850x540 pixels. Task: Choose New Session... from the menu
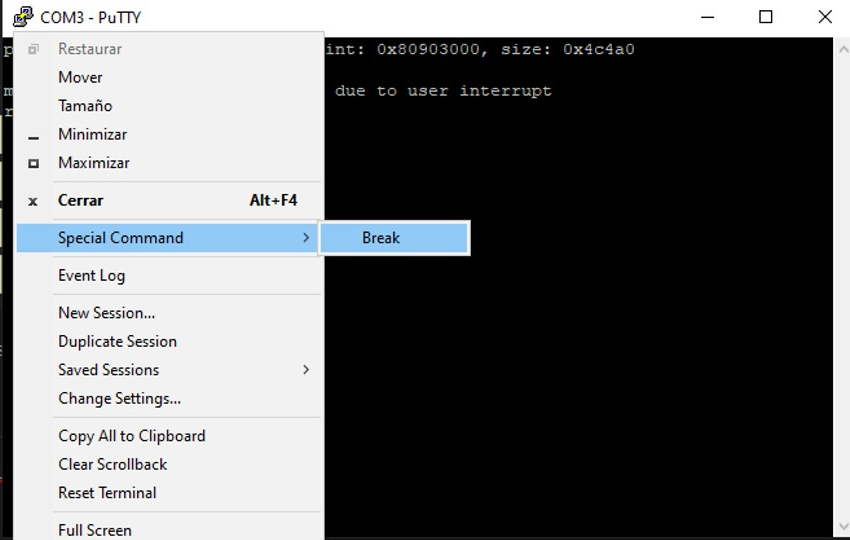(106, 313)
